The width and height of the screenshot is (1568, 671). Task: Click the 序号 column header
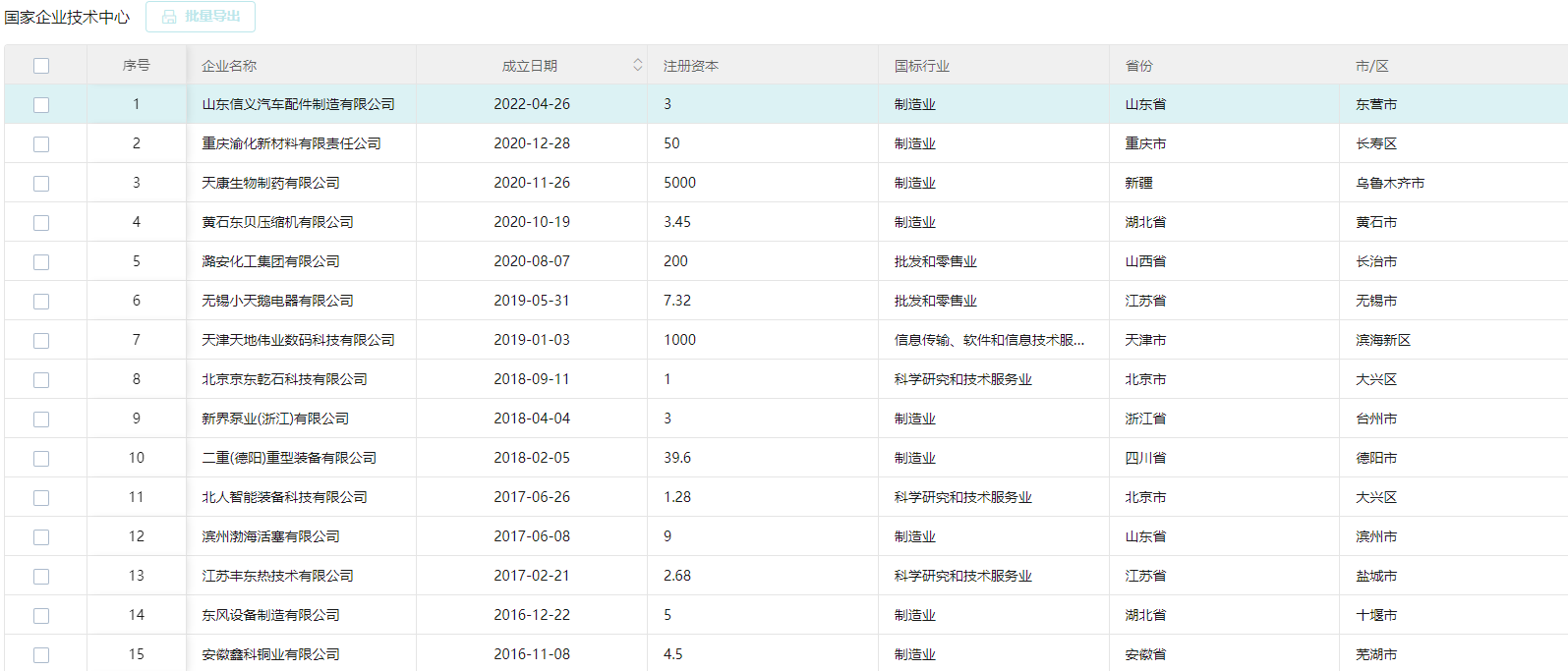click(x=137, y=66)
